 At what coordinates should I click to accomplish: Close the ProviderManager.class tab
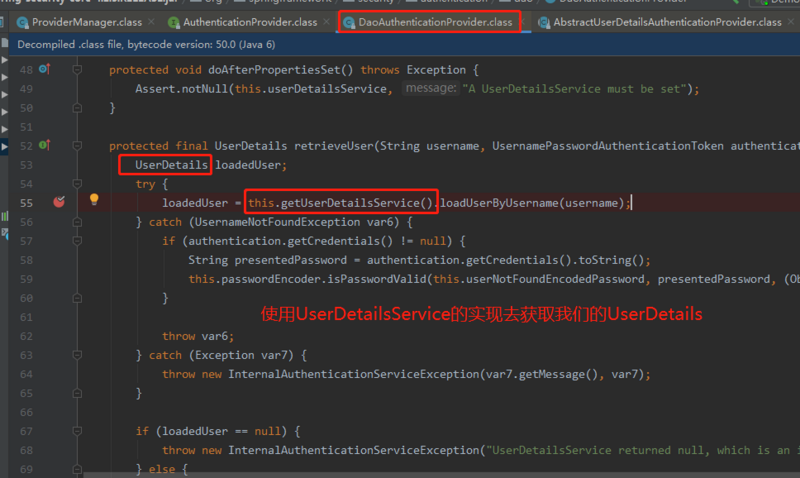pos(151,21)
